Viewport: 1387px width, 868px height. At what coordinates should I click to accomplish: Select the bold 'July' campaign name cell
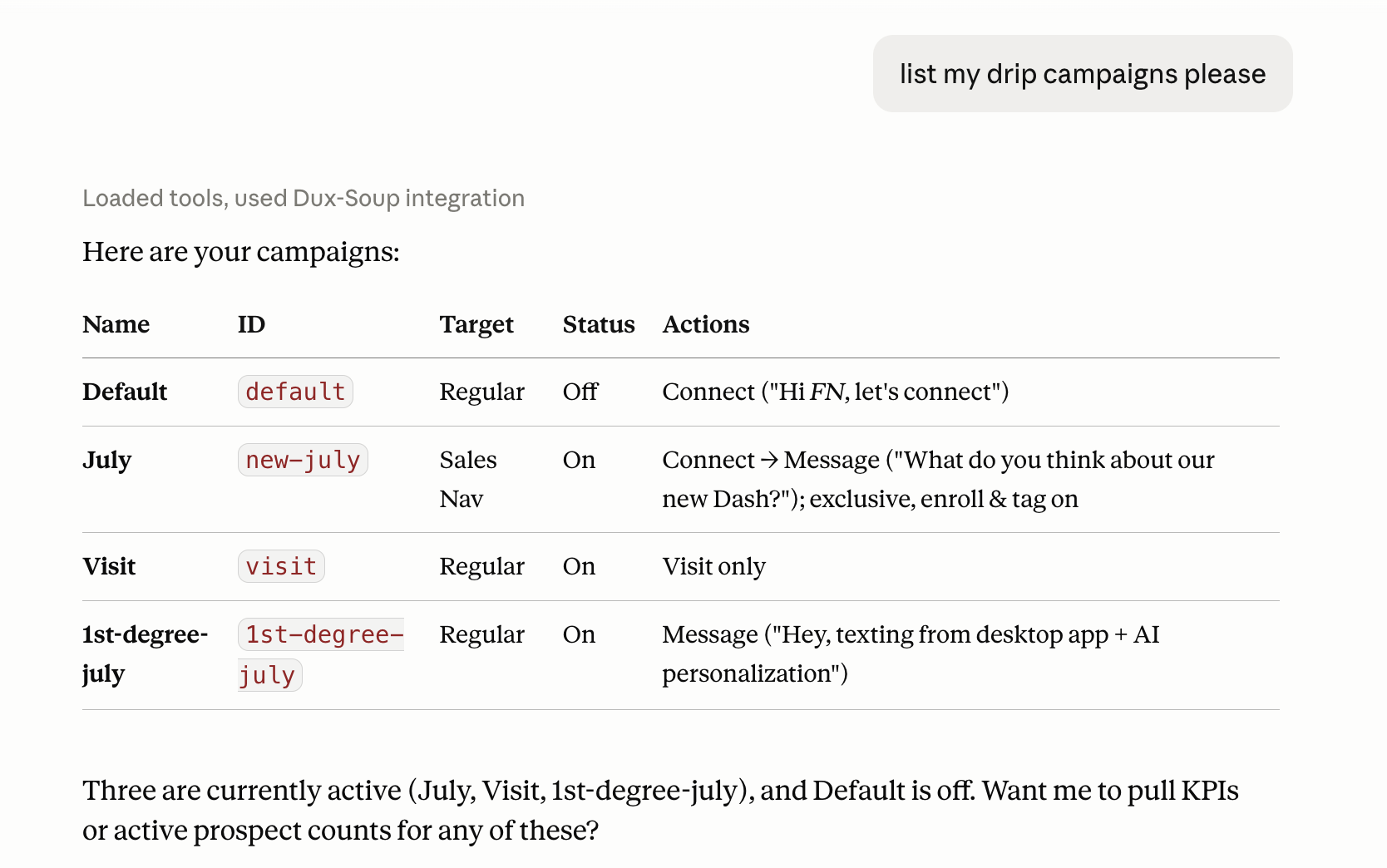coord(107,460)
